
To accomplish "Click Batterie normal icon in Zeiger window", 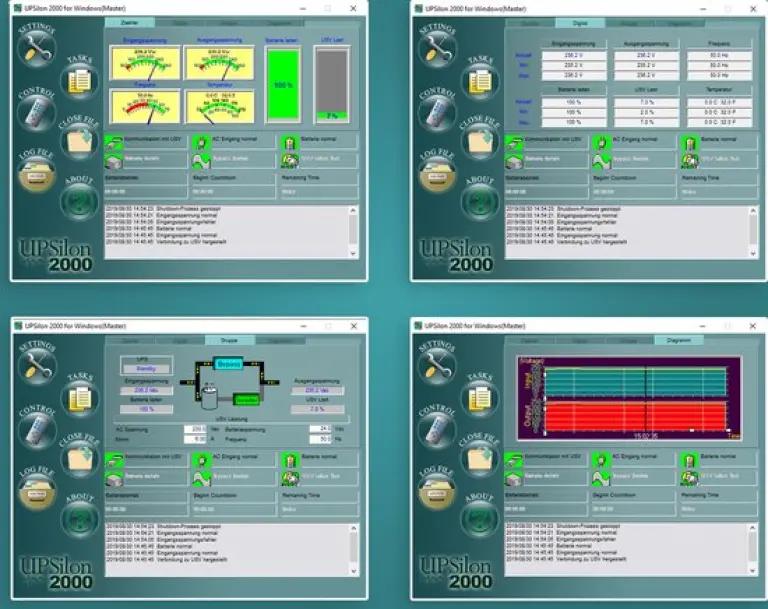I will (289, 143).
